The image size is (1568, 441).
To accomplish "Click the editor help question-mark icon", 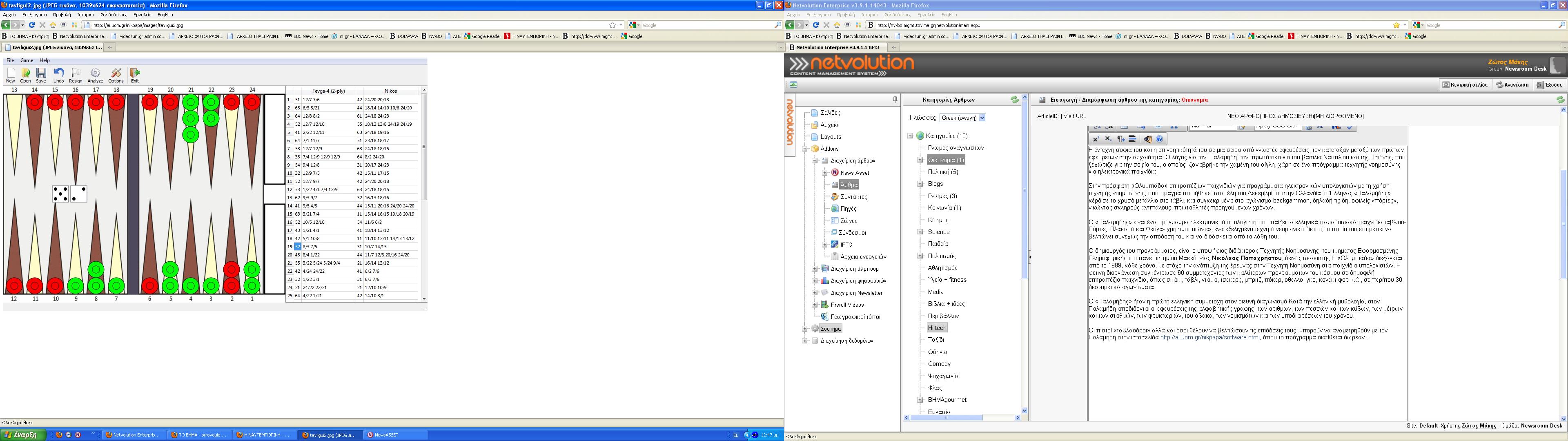I will pyautogui.click(x=1160, y=140).
